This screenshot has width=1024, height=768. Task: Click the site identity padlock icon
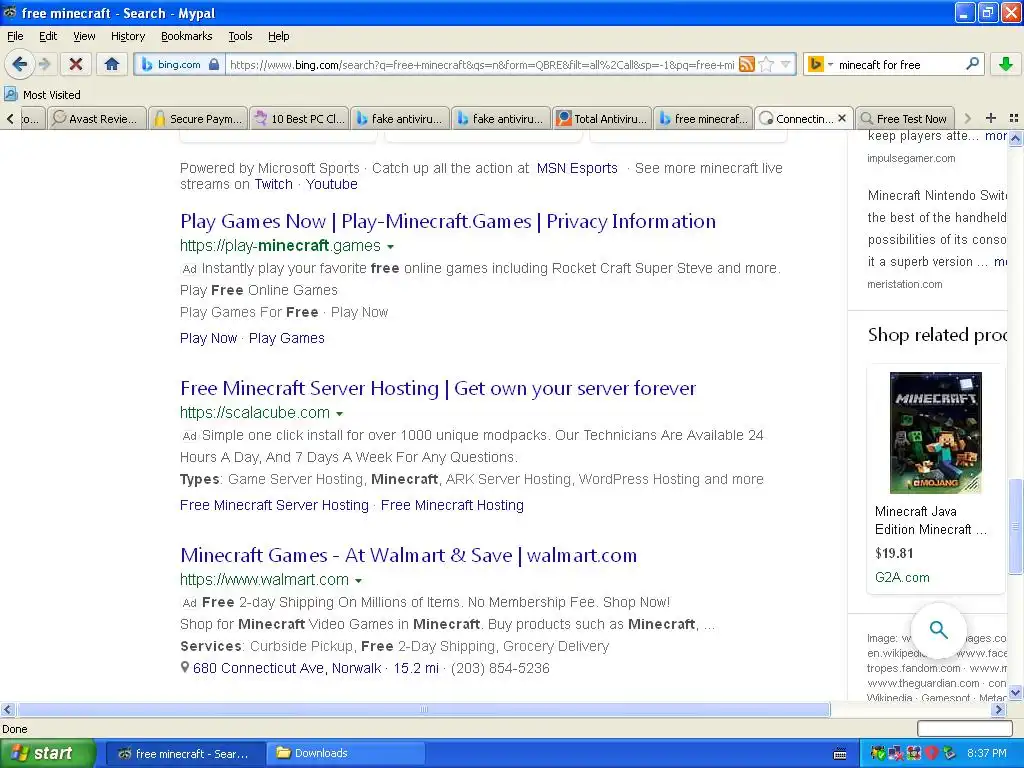(214, 64)
